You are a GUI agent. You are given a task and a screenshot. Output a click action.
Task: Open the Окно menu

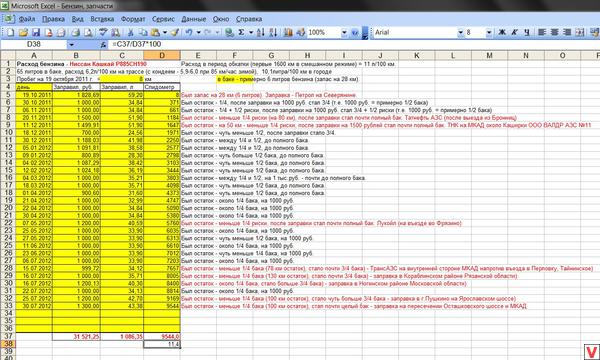tap(221, 19)
